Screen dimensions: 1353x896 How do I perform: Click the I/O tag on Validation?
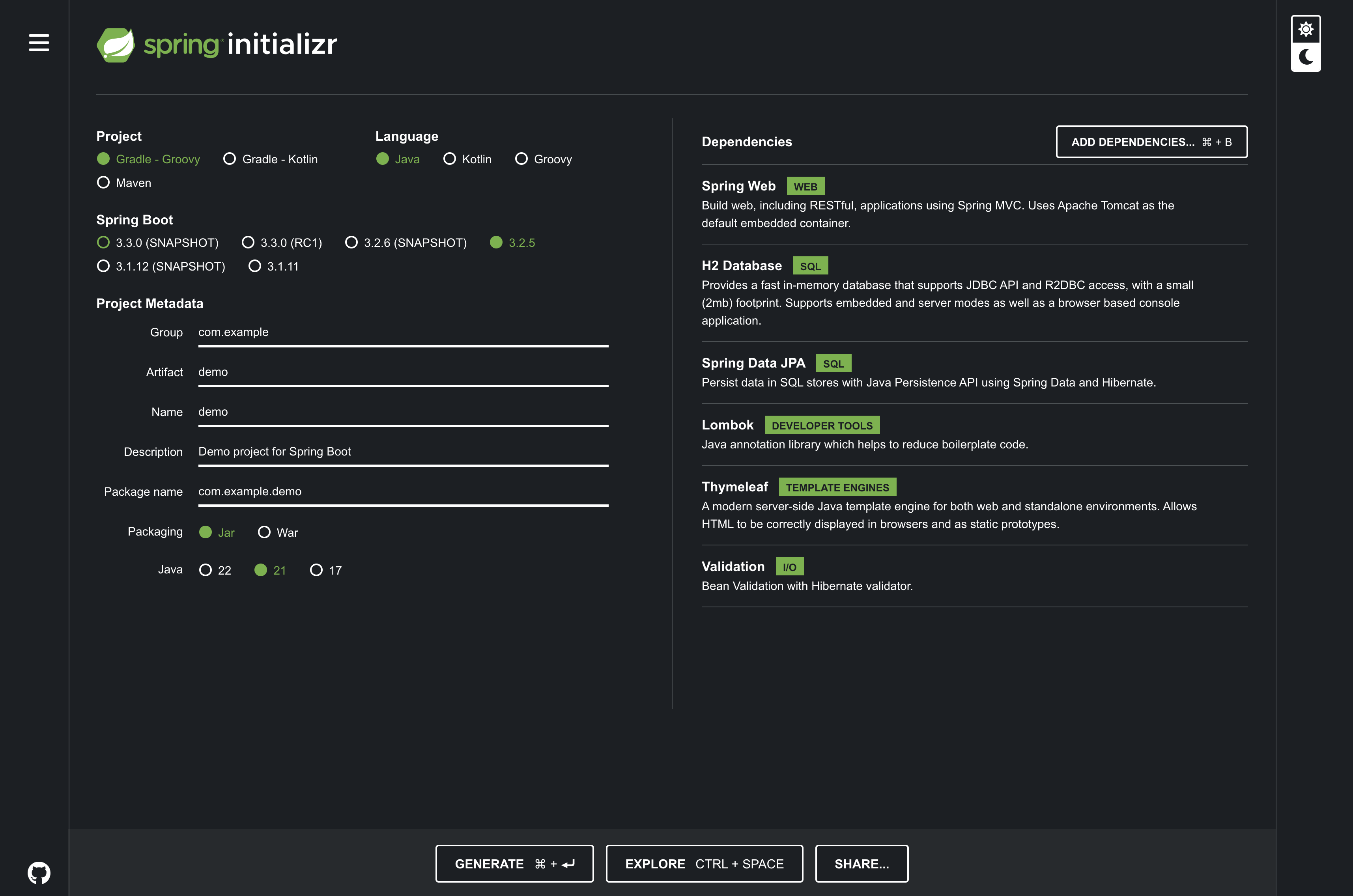789,567
